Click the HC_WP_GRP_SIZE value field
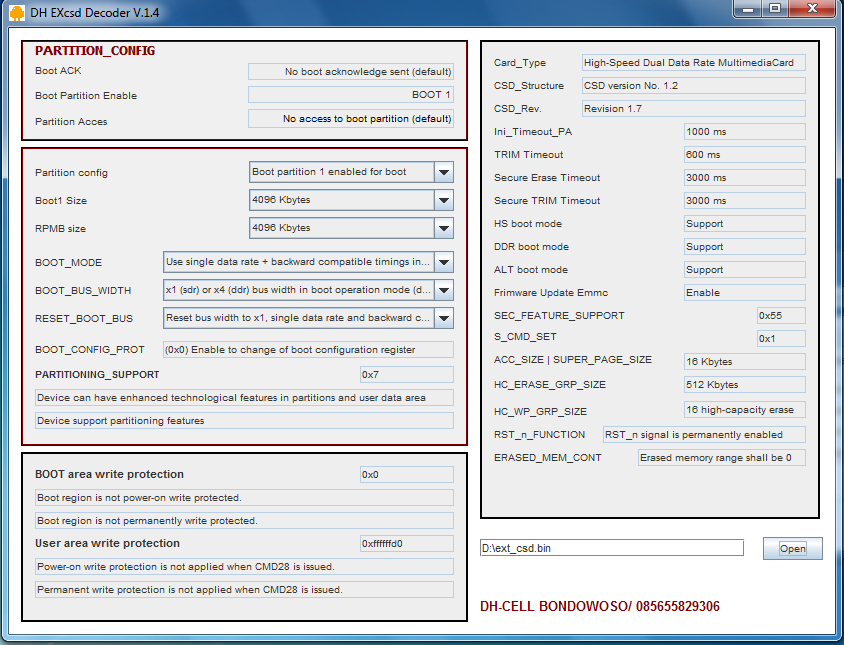The height and width of the screenshot is (645, 844). coord(745,410)
